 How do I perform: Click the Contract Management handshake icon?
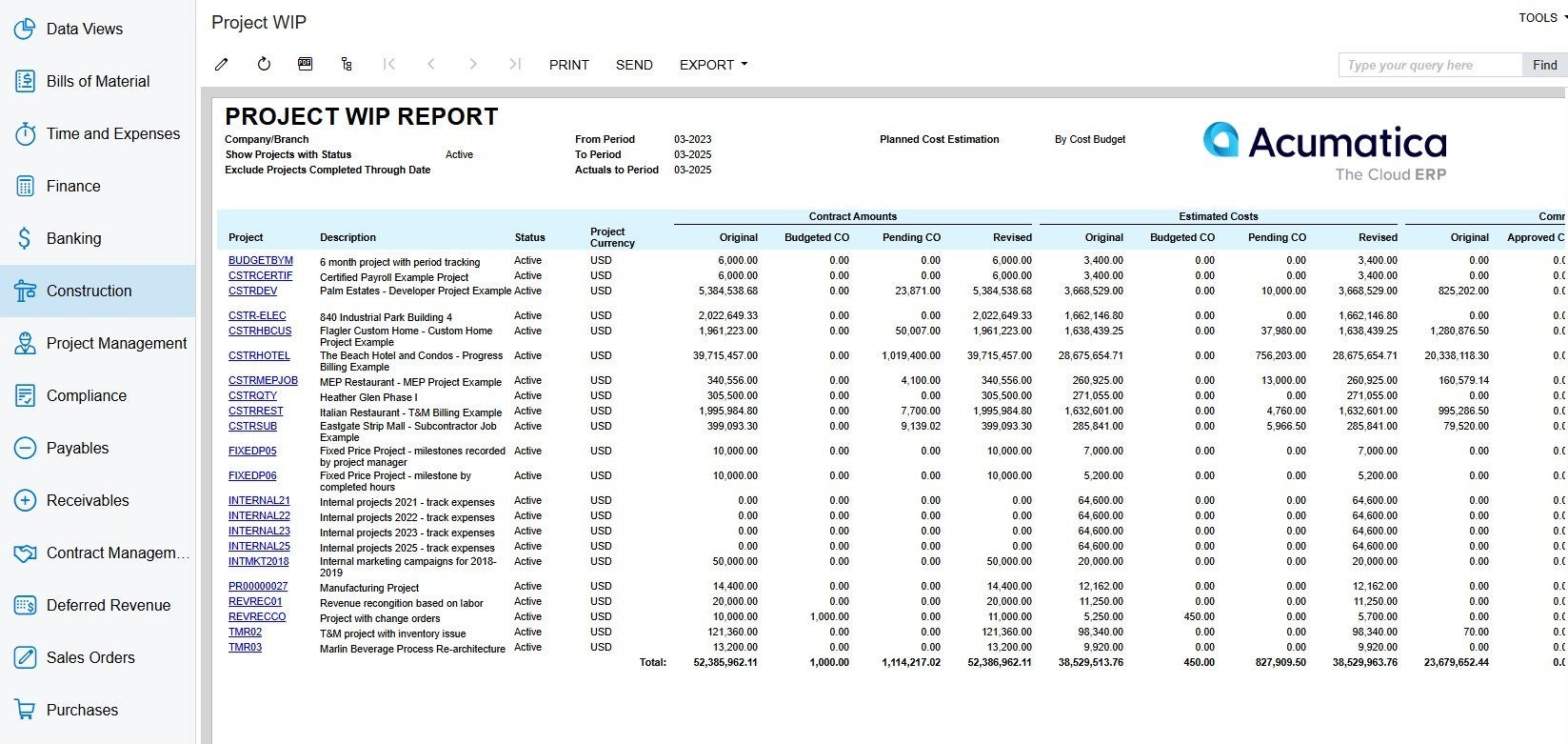[x=26, y=553]
